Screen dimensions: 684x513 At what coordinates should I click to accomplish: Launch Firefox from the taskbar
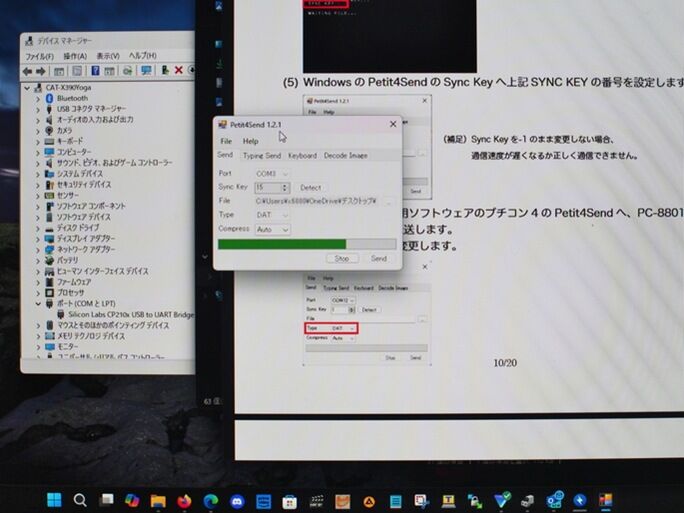pyautogui.click(x=185, y=501)
